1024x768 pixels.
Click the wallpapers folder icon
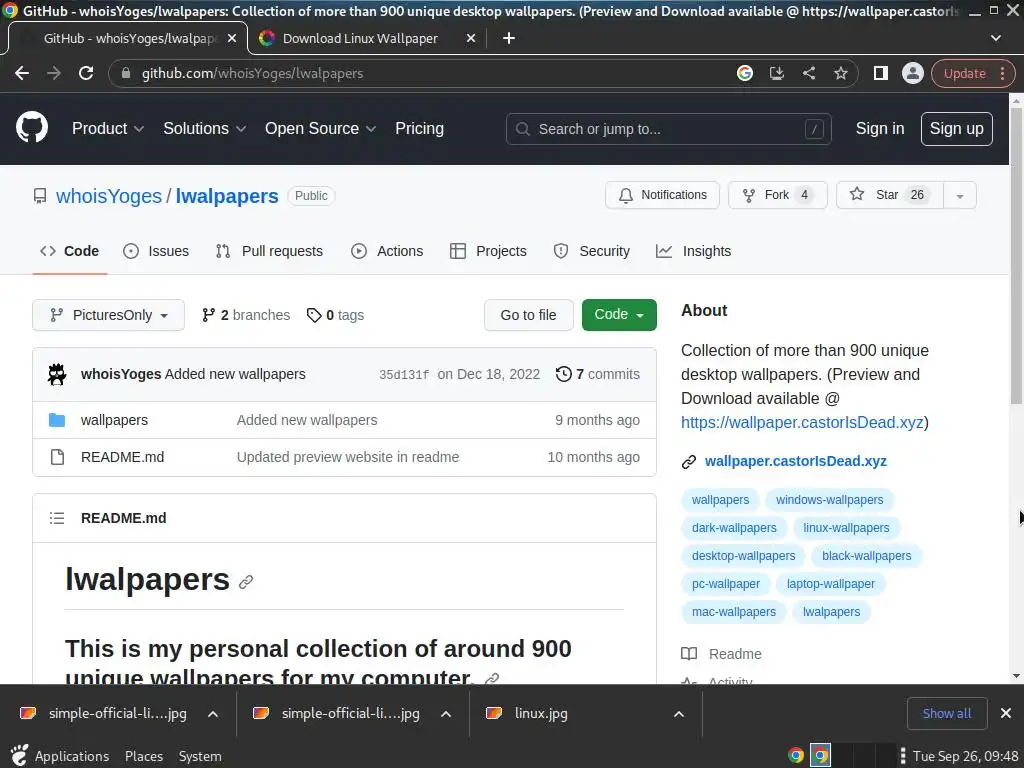[x=57, y=420]
